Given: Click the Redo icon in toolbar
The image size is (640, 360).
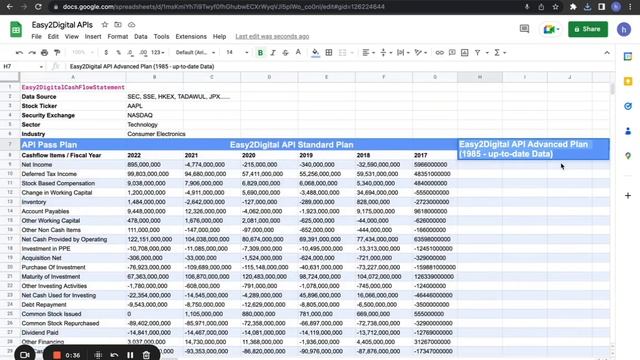Looking at the screenshot, I should (32, 53).
